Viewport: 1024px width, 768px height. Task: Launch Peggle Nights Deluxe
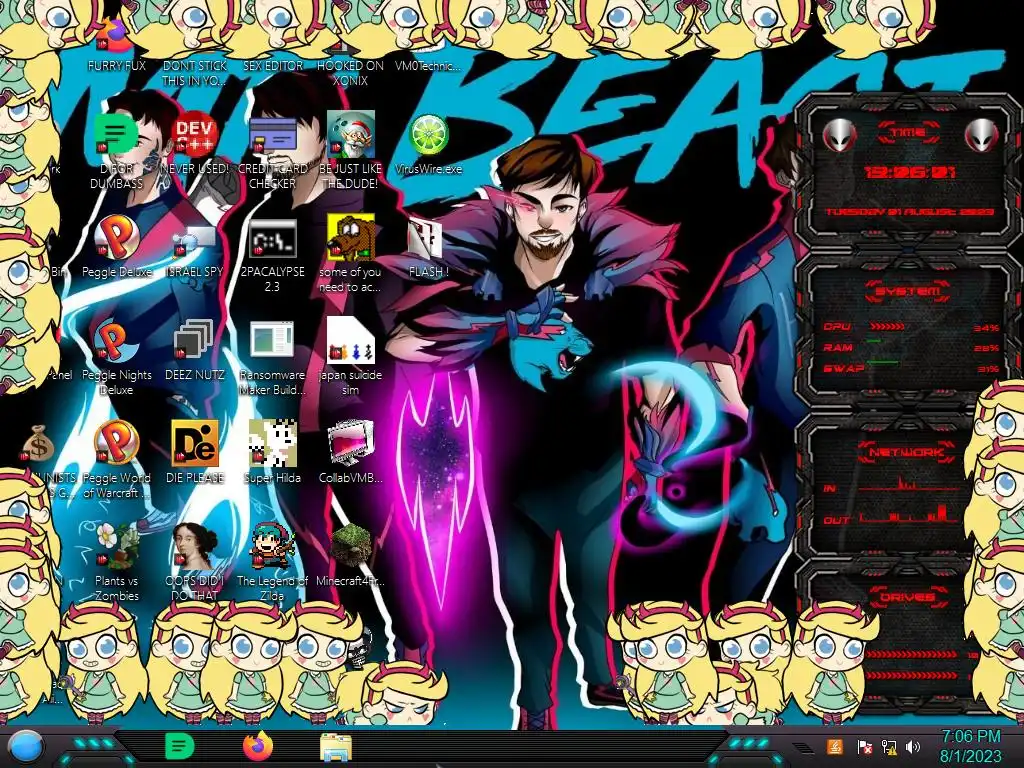coord(116,340)
